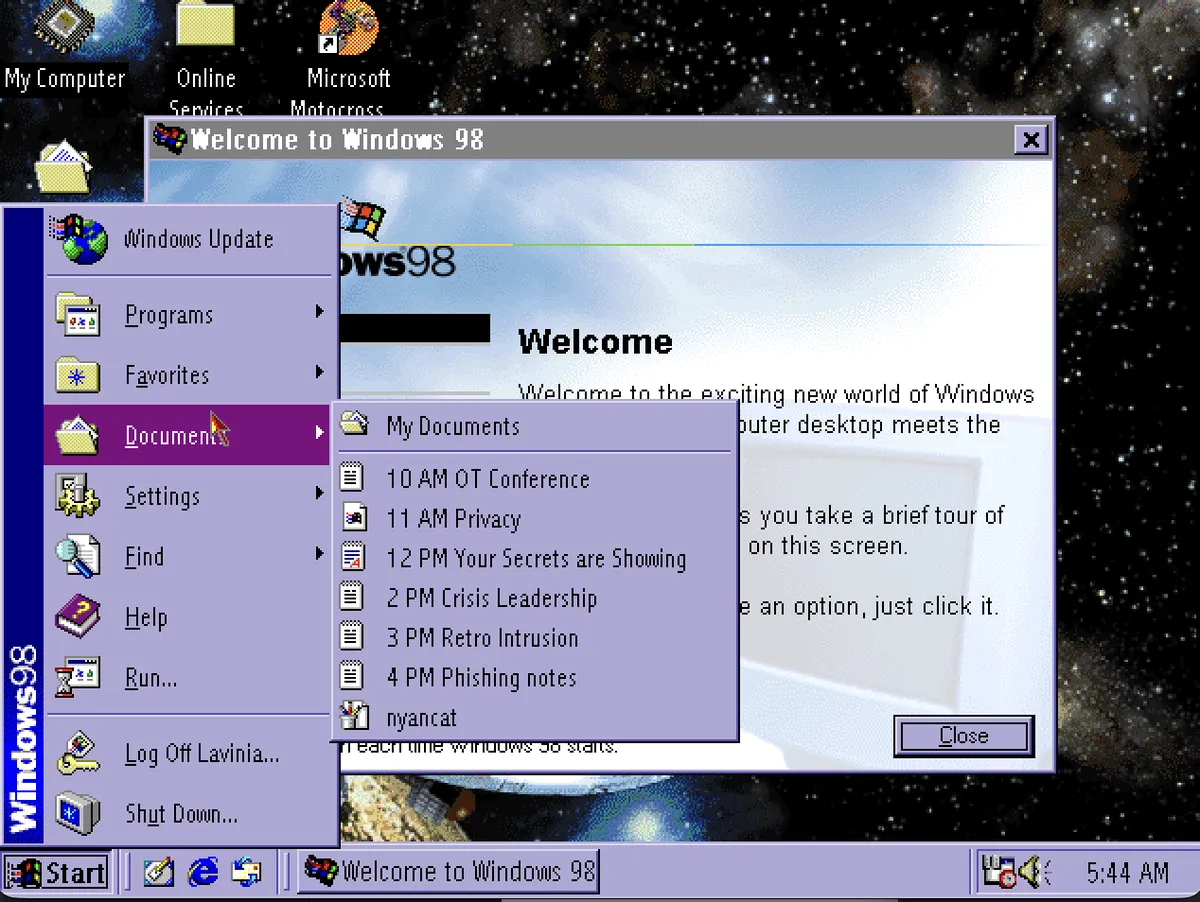Click Close button in Welcome window
The image size is (1200, 902).
tap(963, 736)
